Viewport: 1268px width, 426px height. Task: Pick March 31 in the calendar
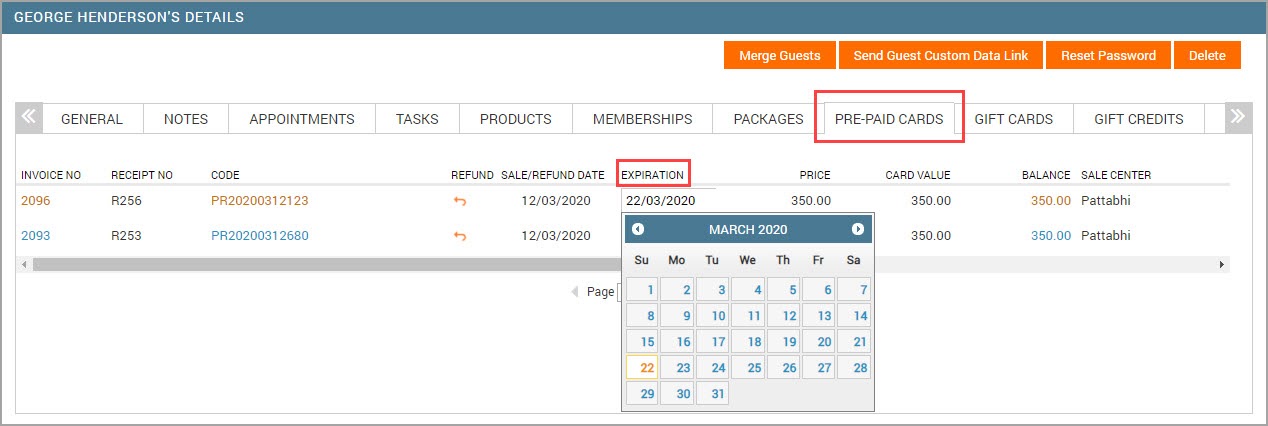[x=712, y=394]
